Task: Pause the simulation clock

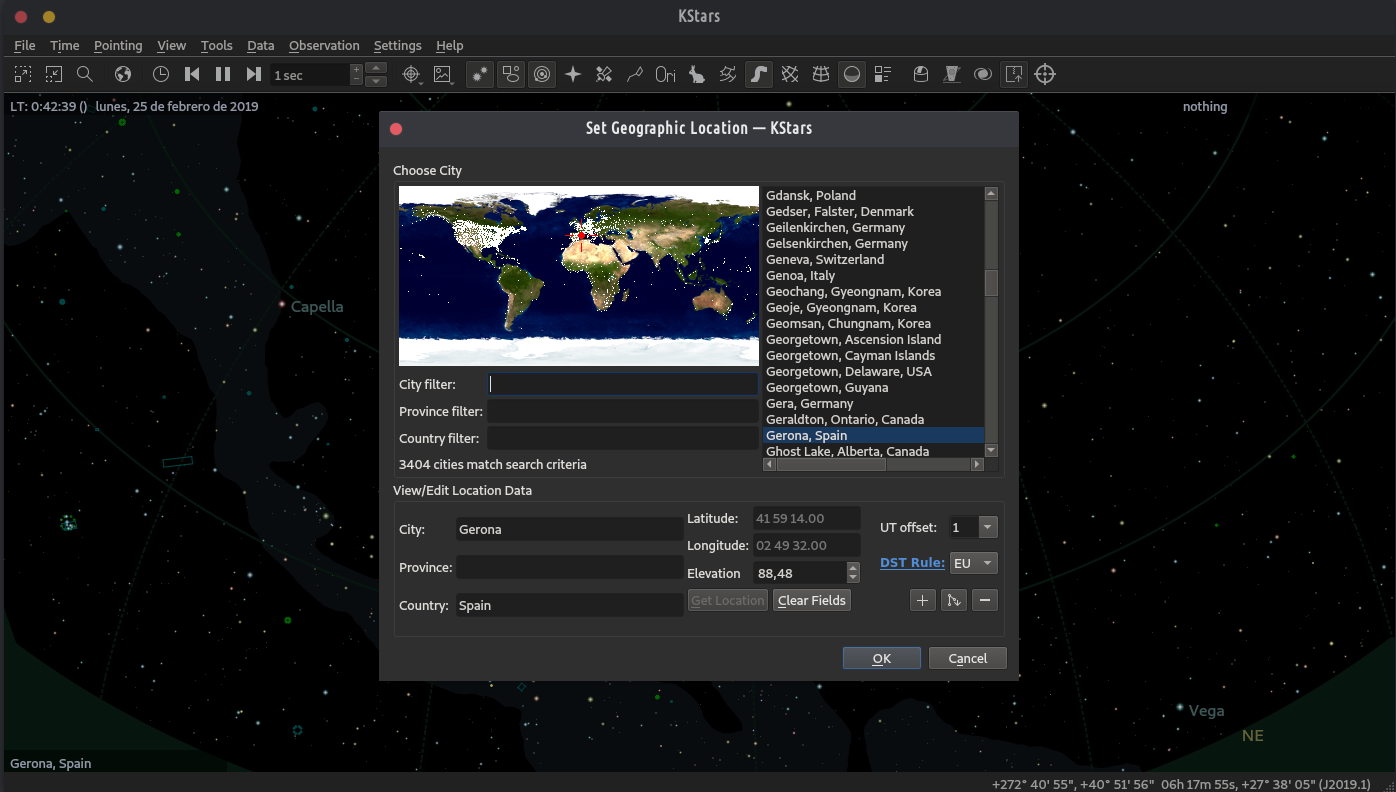Action: coord(223,74)
